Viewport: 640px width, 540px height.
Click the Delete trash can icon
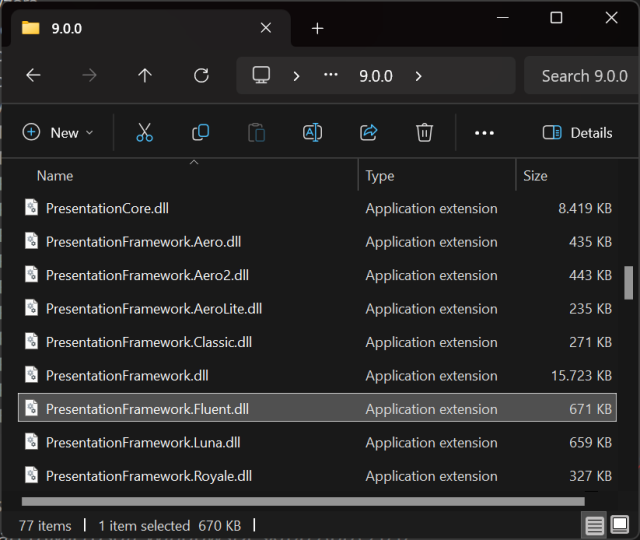tap(424, 132)
